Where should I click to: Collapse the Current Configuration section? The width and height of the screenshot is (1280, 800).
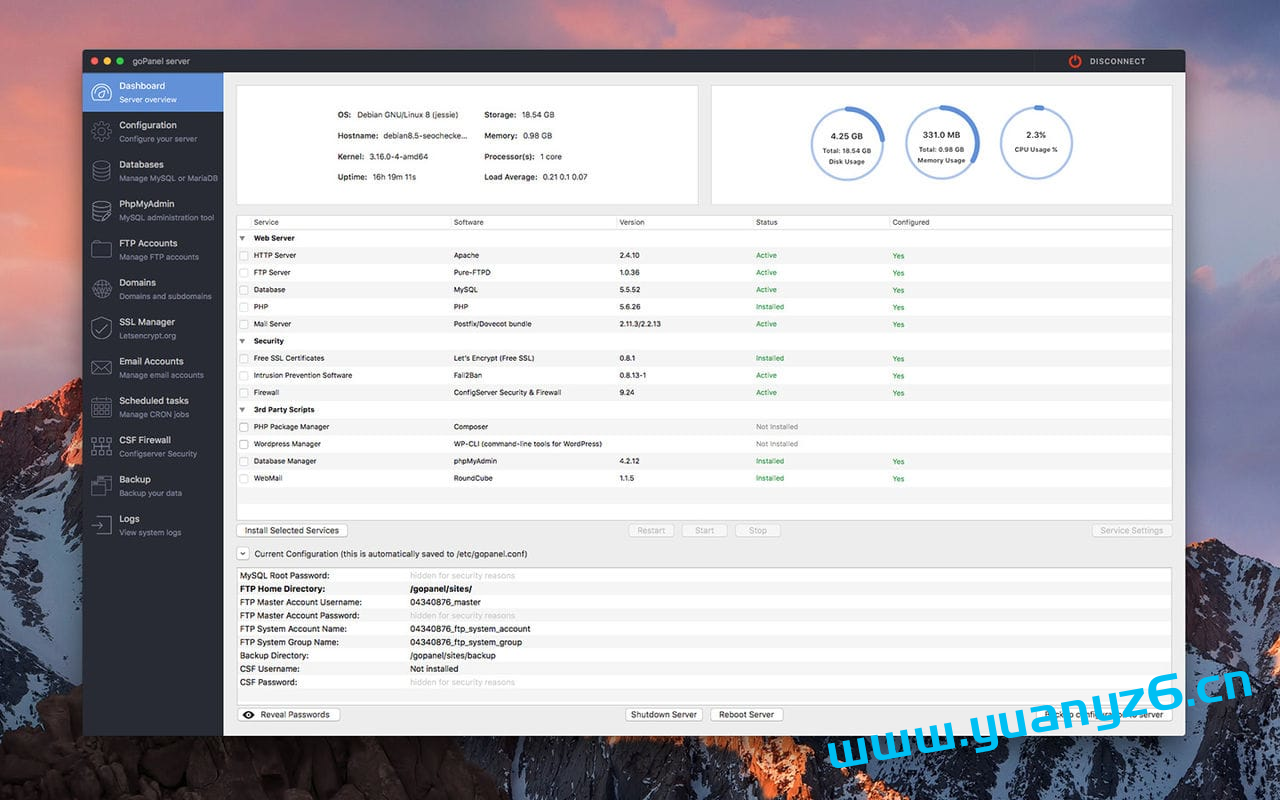click(x=242, y=553)
